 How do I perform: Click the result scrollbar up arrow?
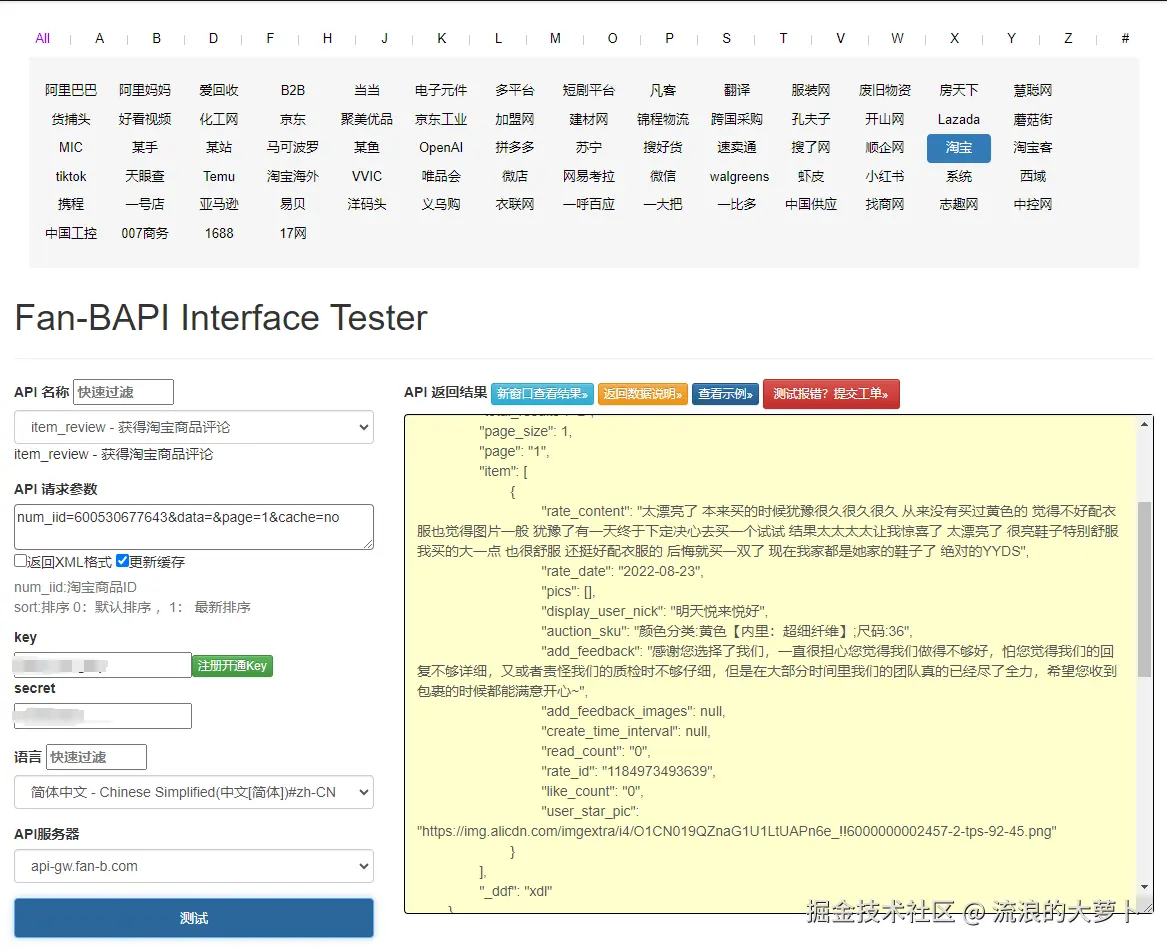[x=1144, y=424]
